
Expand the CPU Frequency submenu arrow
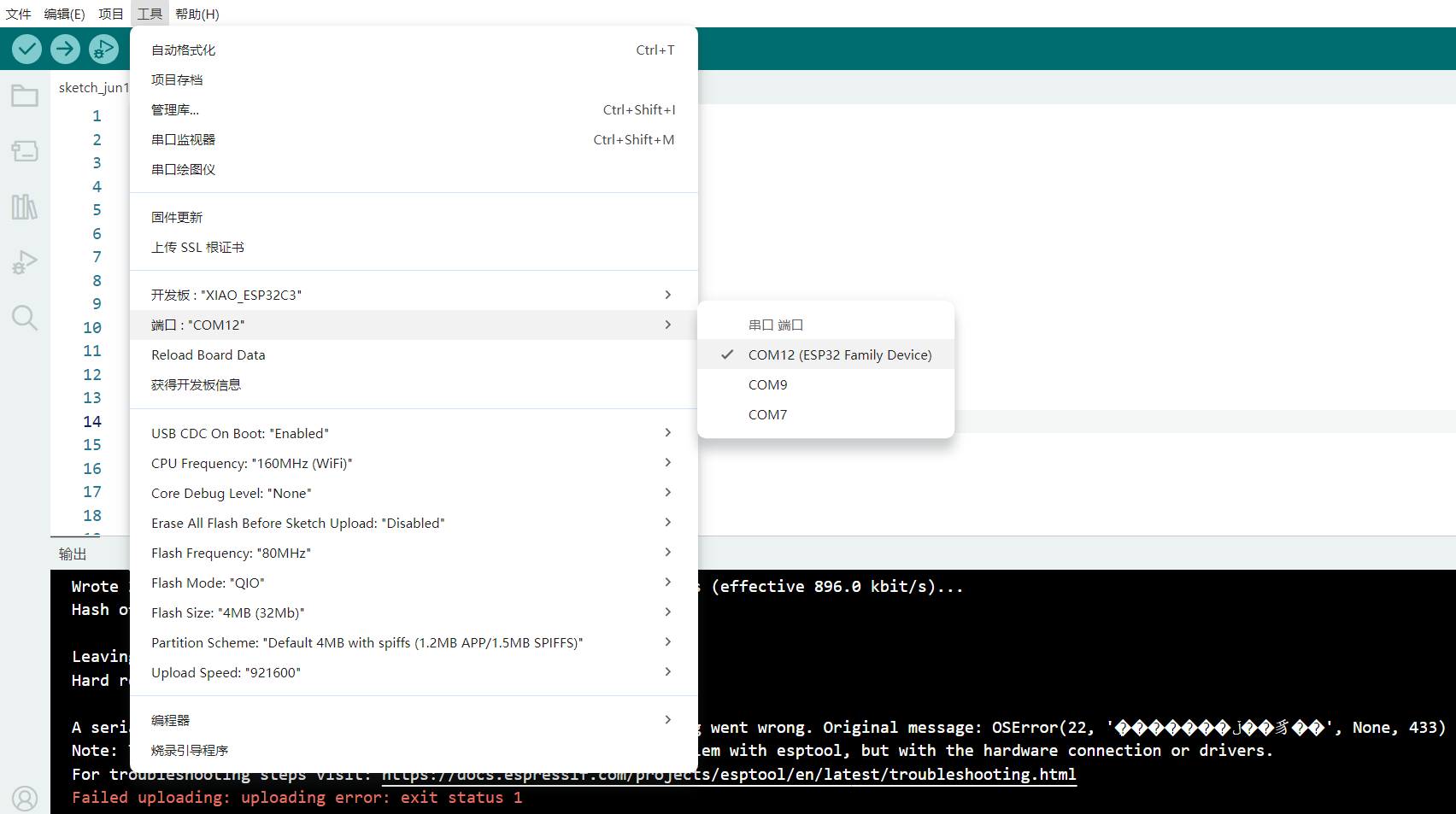[x=668, y=463]
